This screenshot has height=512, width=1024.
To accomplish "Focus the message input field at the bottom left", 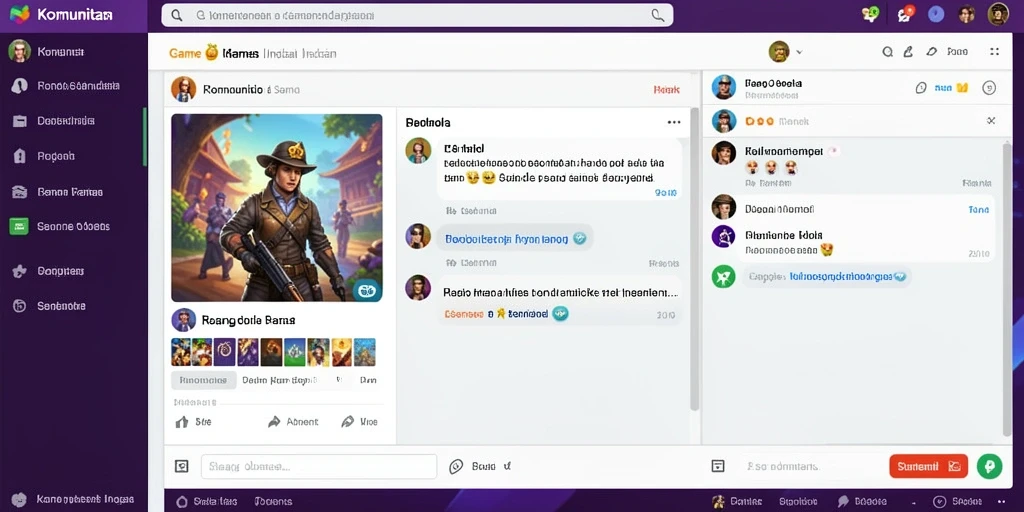I will 319,466.
